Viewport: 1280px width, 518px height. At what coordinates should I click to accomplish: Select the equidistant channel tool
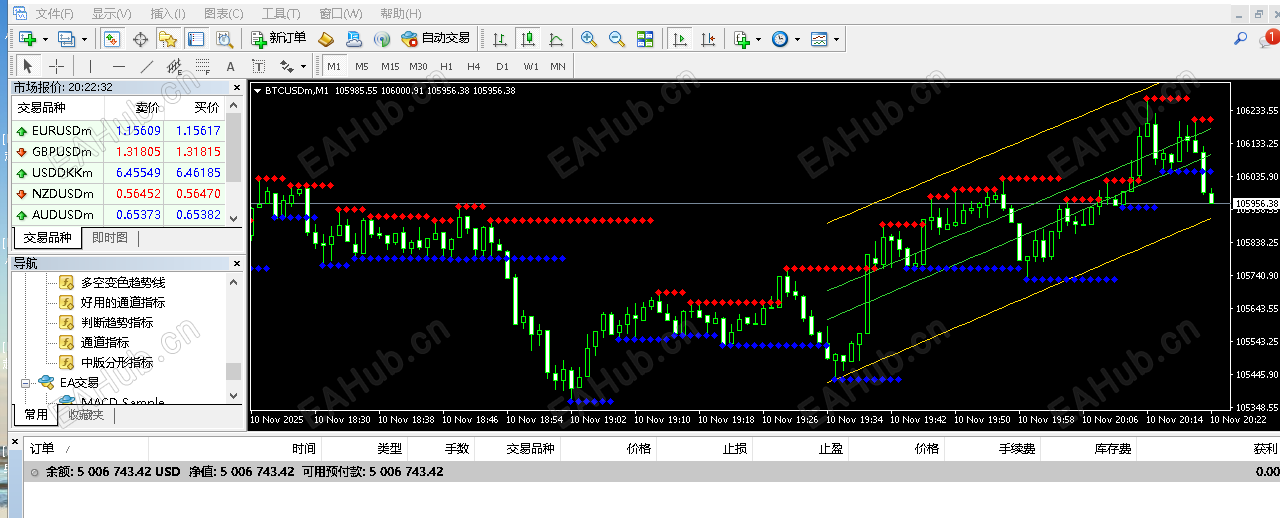pos(175,66)
